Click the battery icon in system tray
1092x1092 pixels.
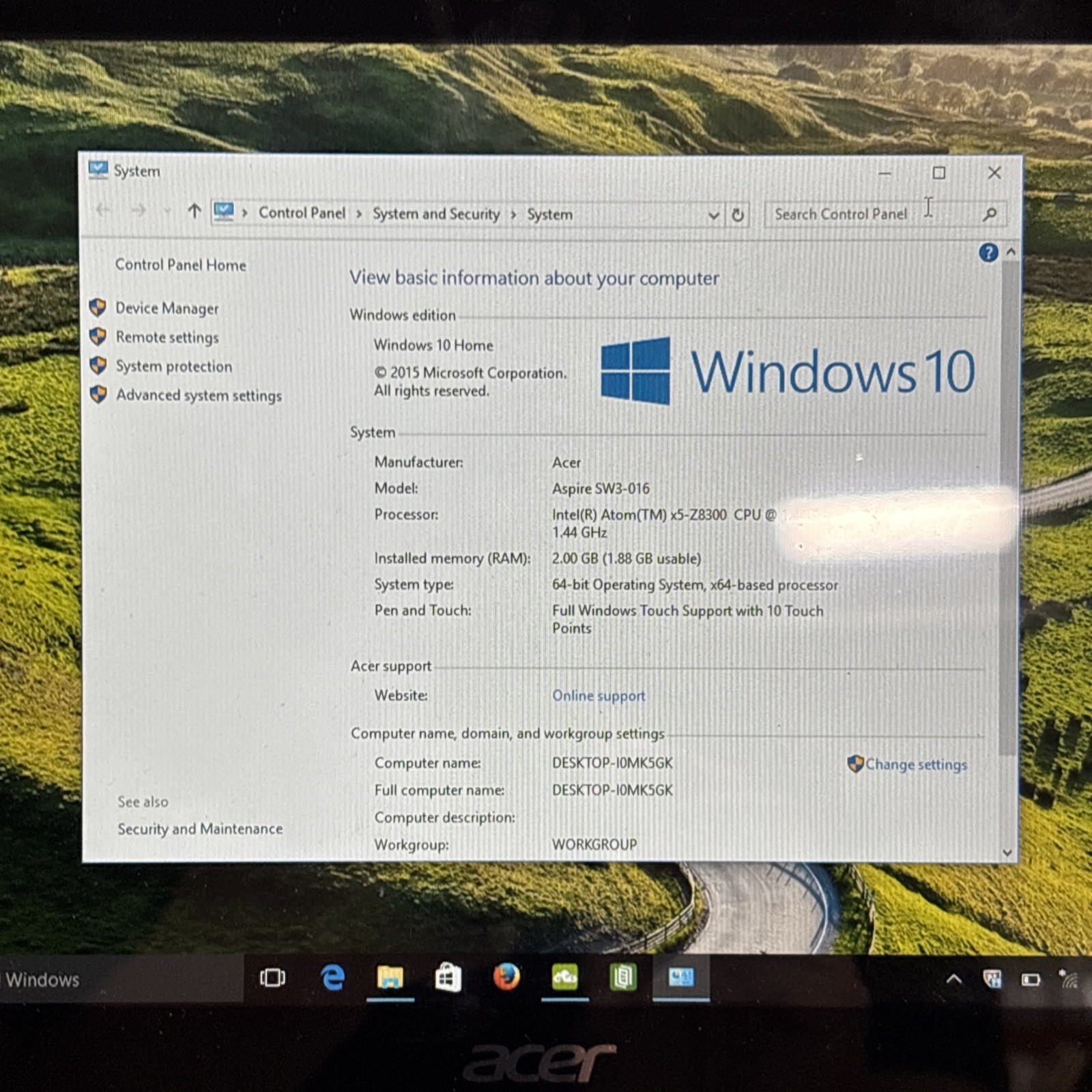point(1030,980)
